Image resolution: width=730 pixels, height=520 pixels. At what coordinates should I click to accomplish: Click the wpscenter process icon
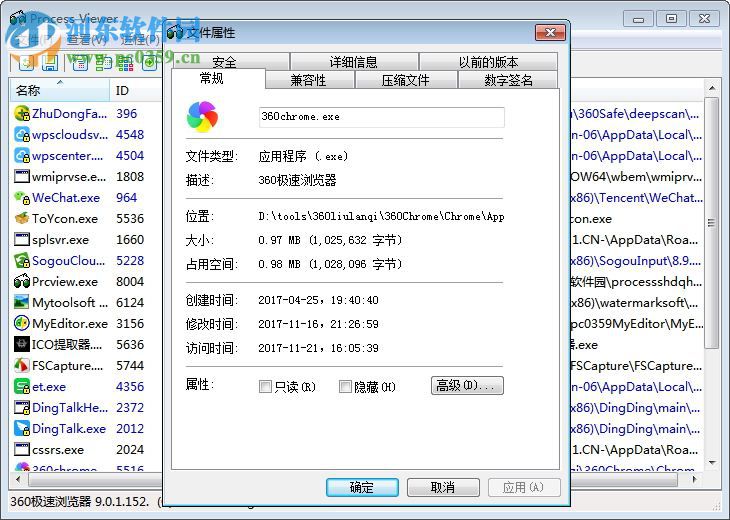(x=21, y=155)
